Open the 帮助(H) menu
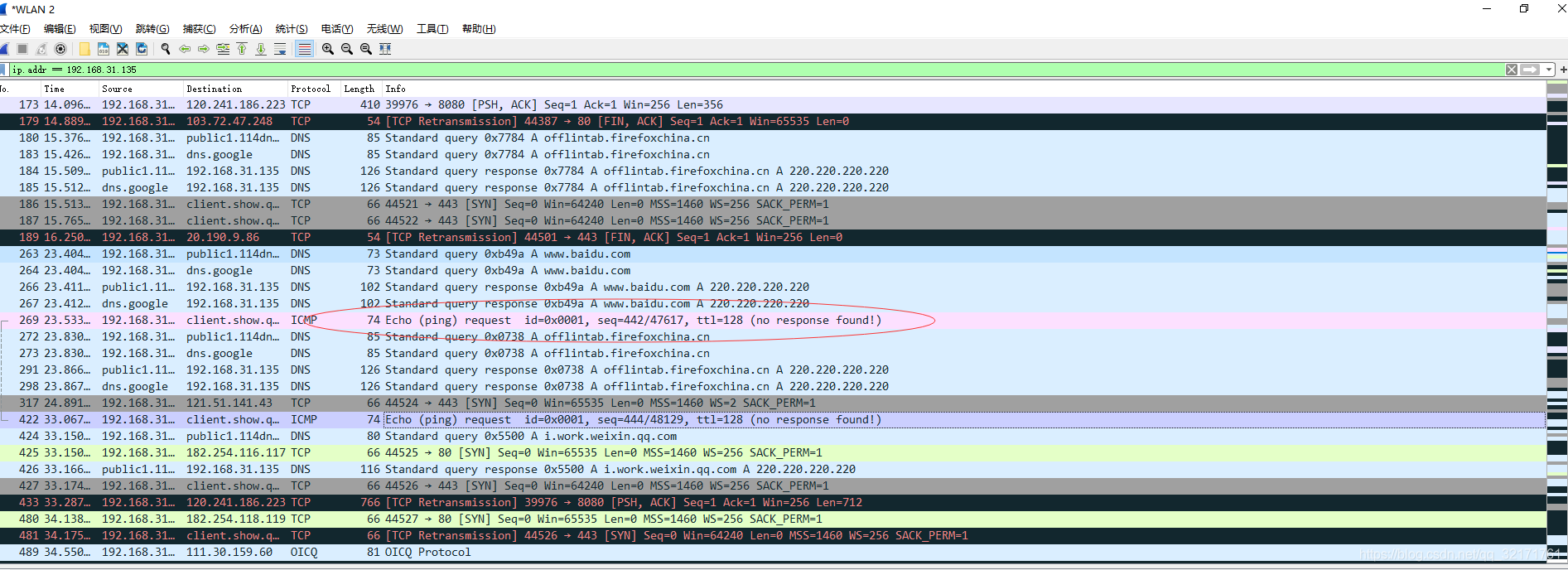The width and height of the screenshot is (1568, 570). coord(479,29)
